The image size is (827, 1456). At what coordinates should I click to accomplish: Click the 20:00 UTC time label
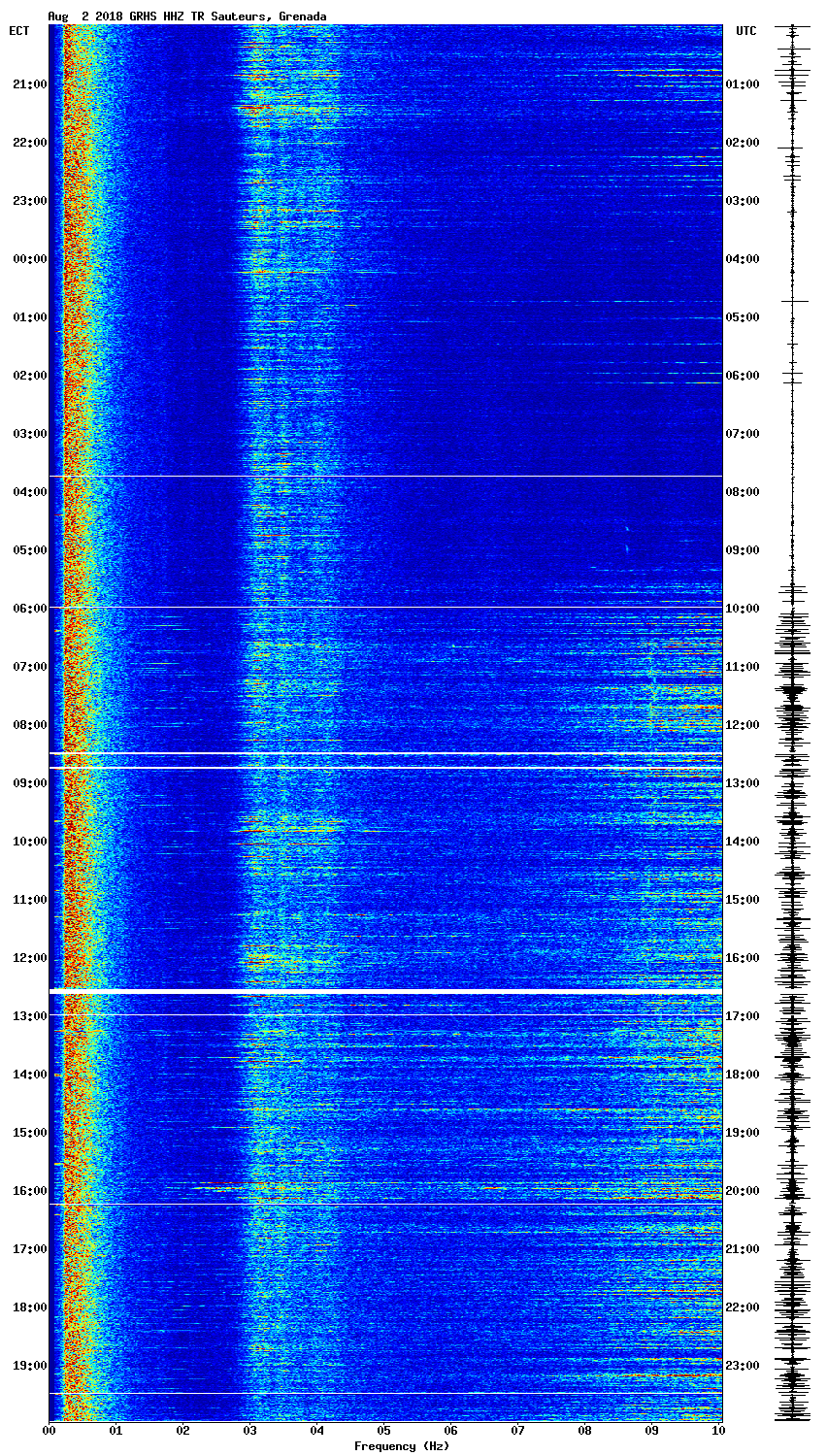pyautogui.click(x=743, y=1191)
